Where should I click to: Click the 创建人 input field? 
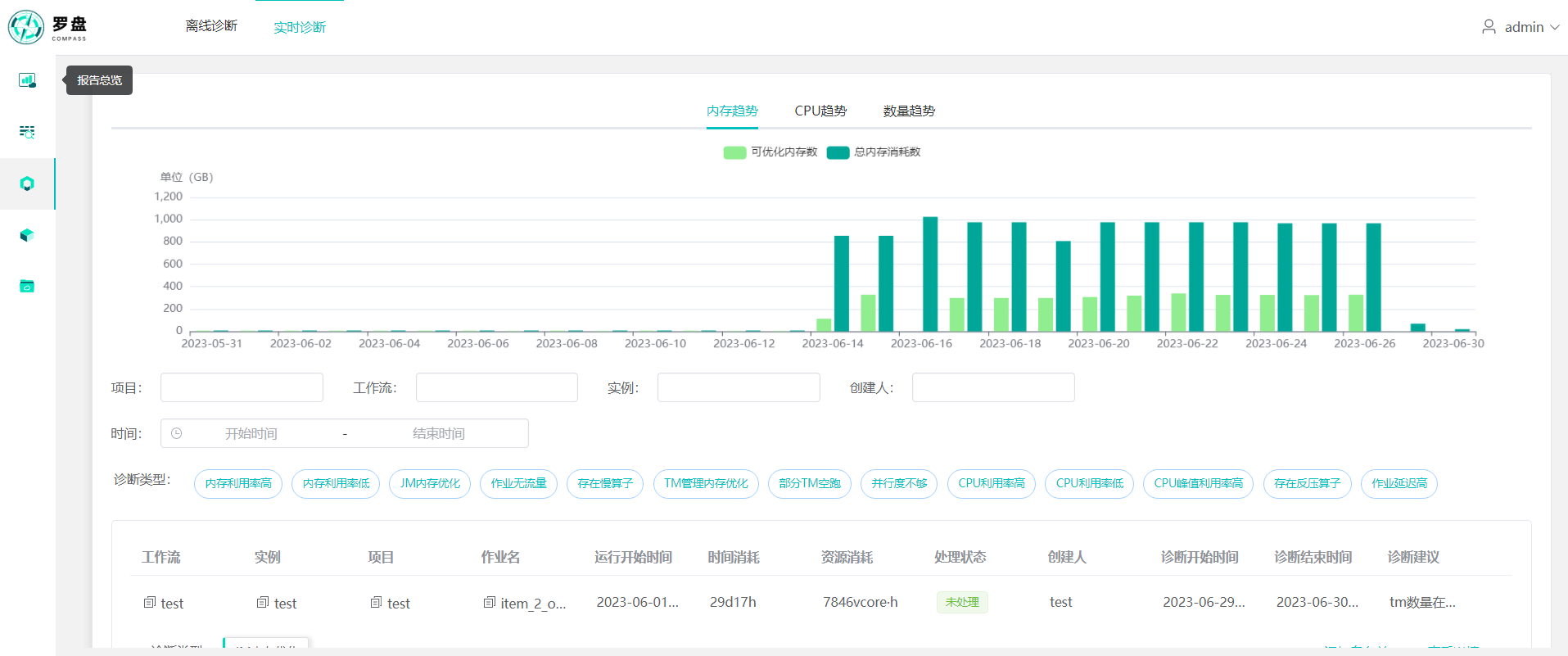(x=993, y=387)
